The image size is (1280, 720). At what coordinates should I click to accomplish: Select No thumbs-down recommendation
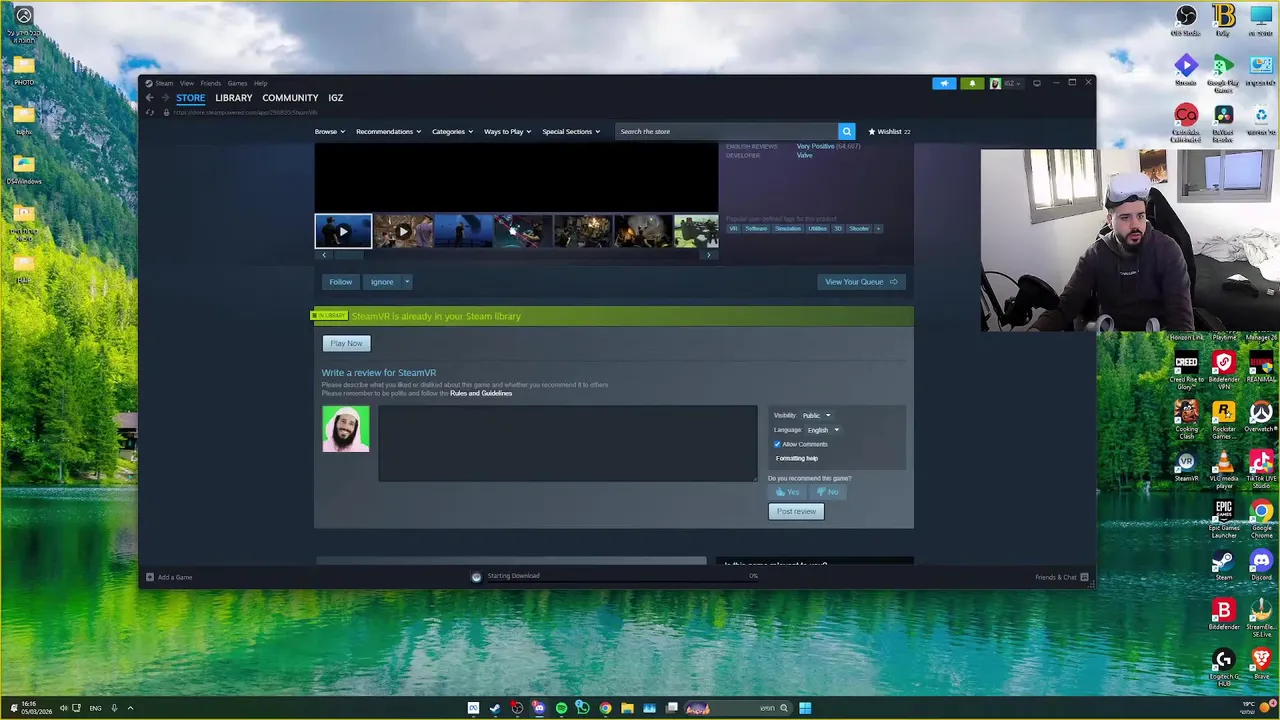coord(827,492)
